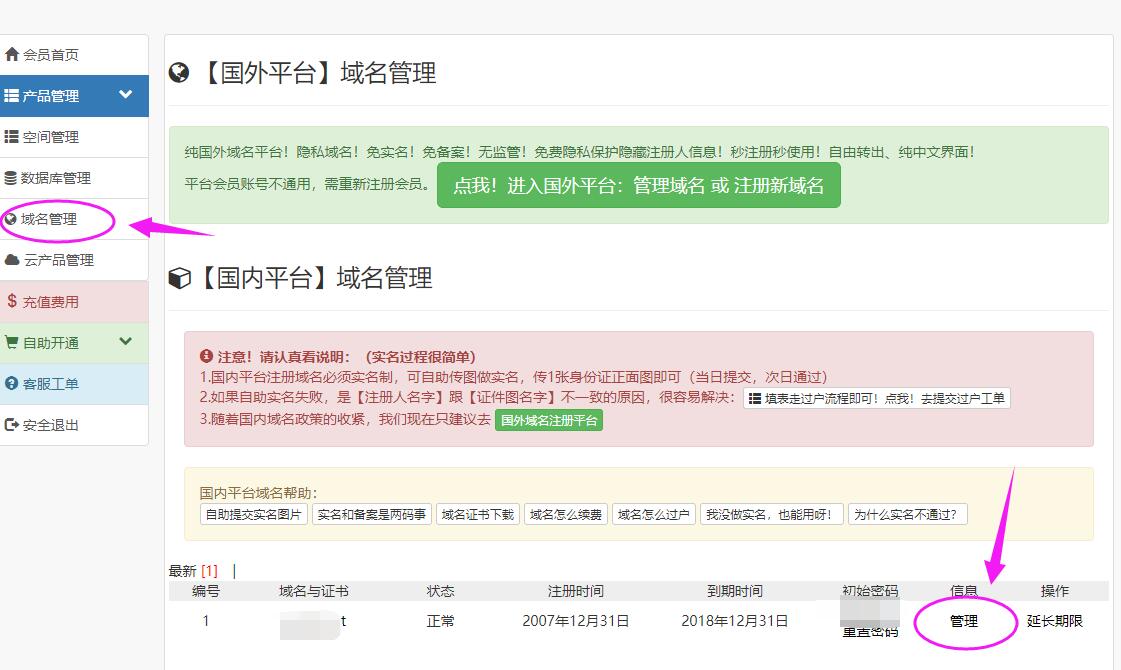Open 数据库管理 menu item
1121x670 pixels.
[x=74, y=178]
